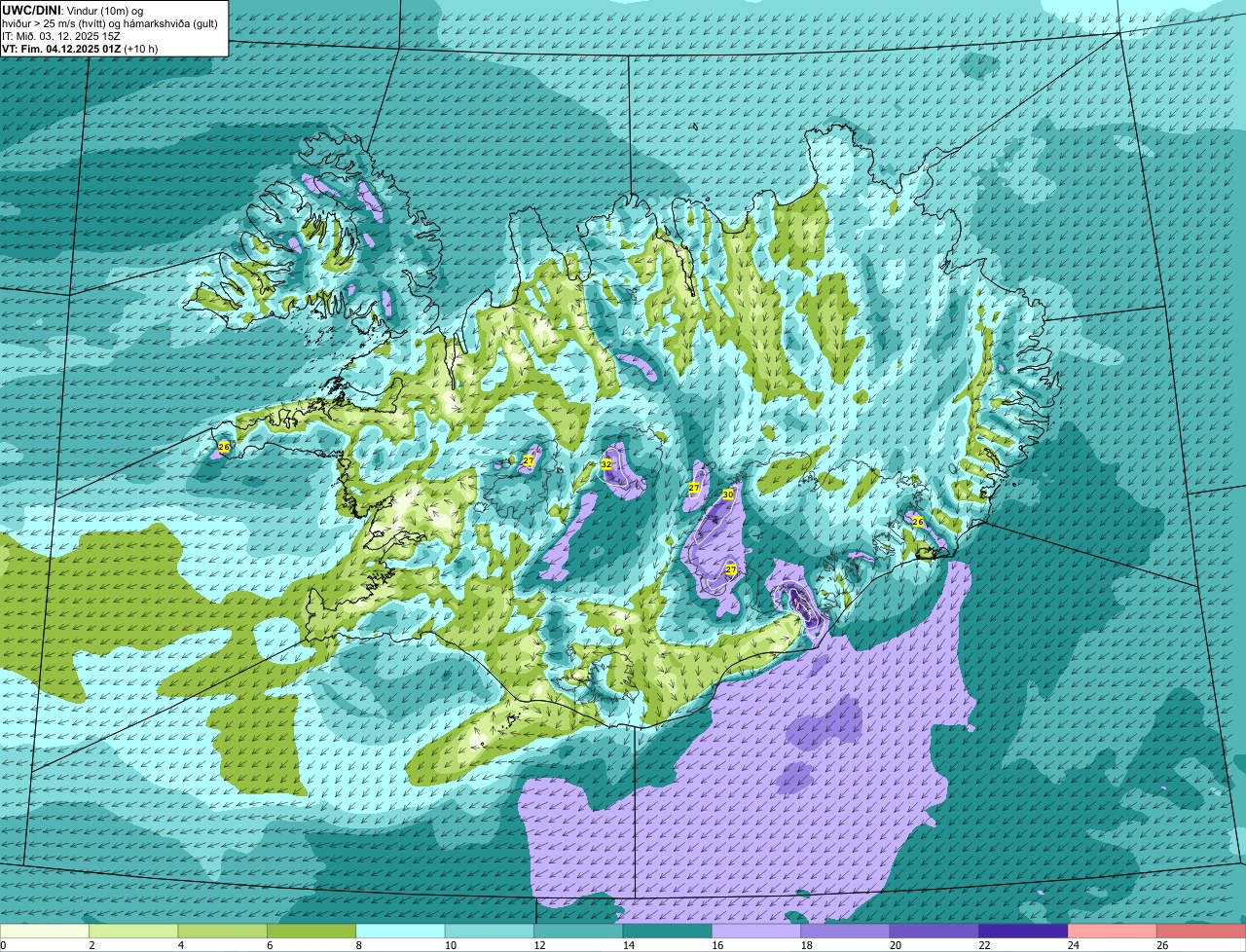Pick the dark indigo 22–24 m/s legend swatch
This screenshot has height=952, width=1246.
click(x=1024, y=931)
